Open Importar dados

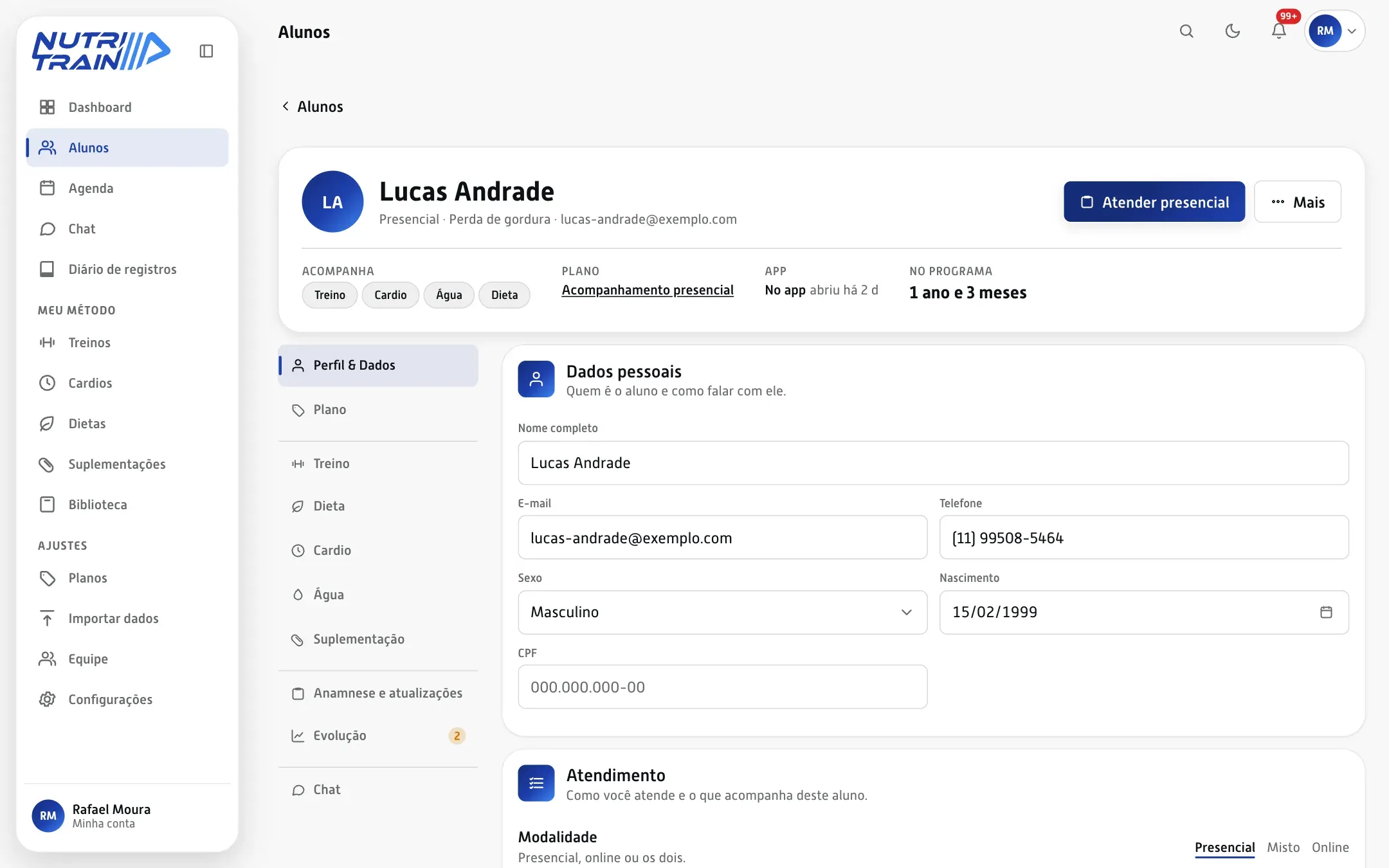pos(127,619)
